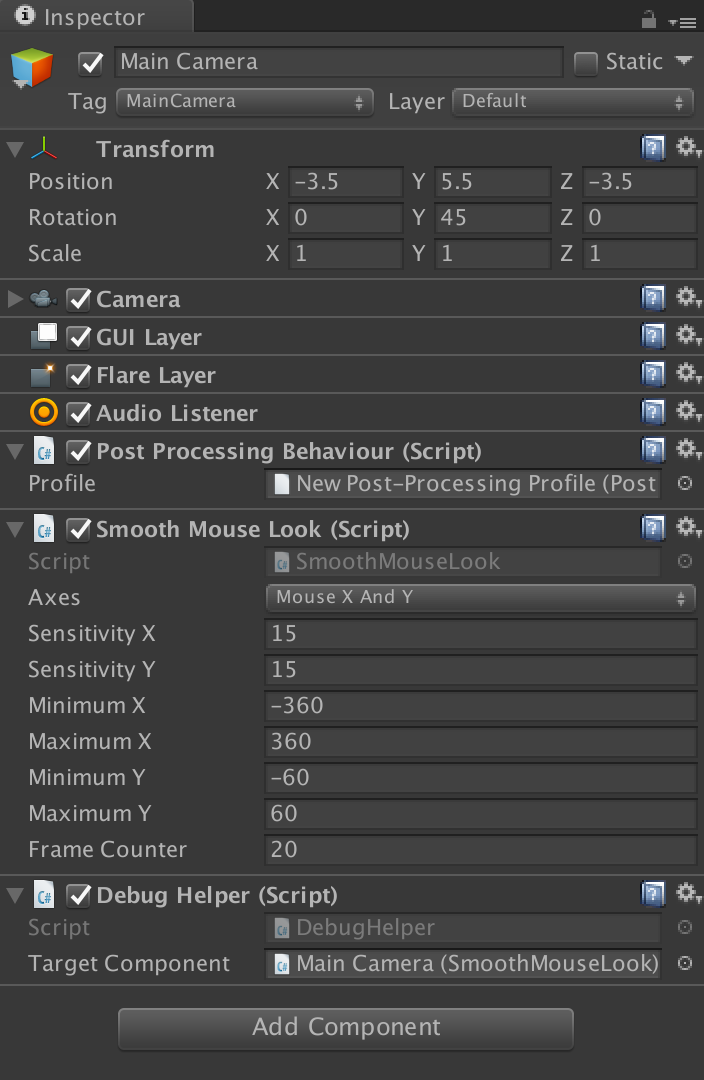704x1080 pixels.
Task: Click the Target Component object picker circle
Action: (685, 963)
